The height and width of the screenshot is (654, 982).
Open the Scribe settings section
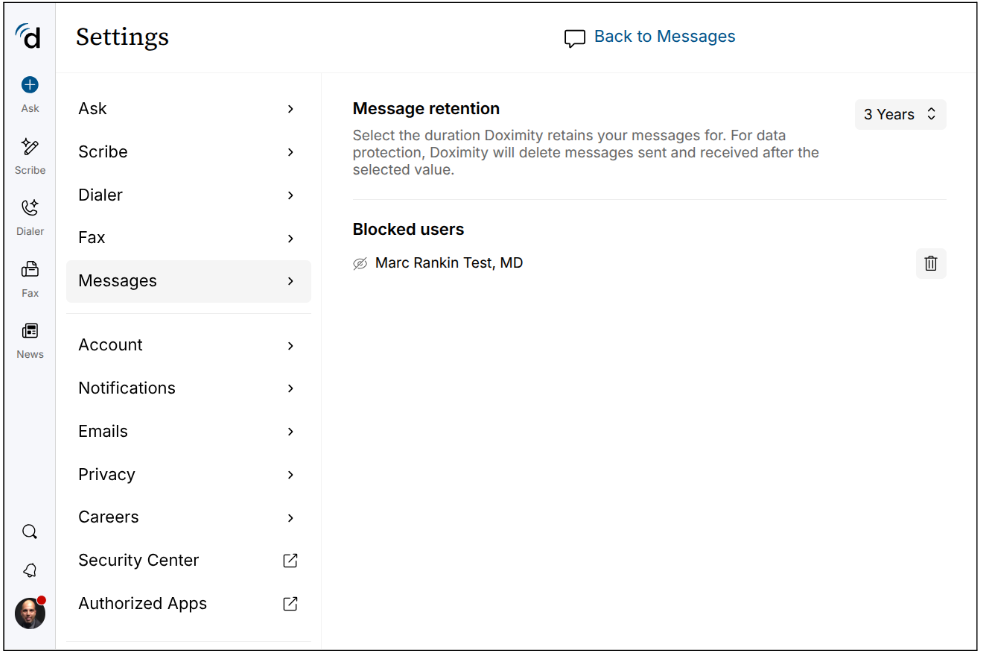(x=188, y=152)
